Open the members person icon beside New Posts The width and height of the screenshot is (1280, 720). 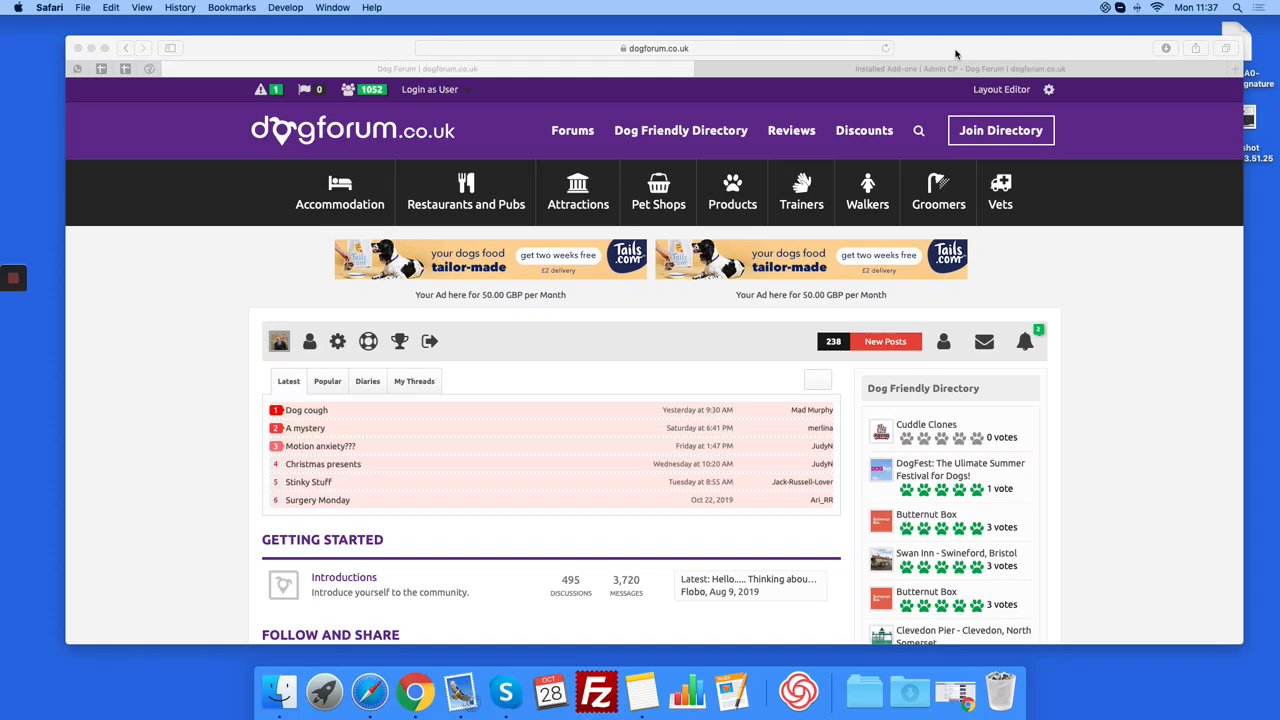[943, 341]
